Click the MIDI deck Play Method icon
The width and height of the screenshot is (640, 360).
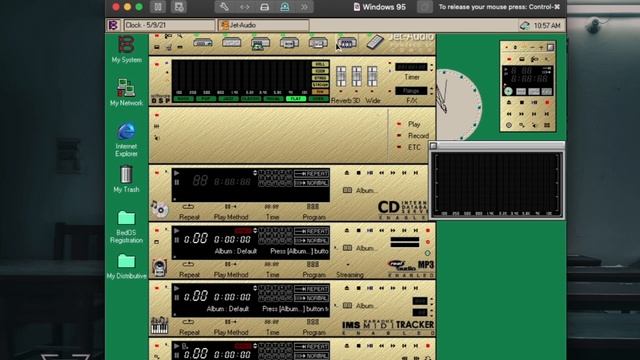point(231,322)
